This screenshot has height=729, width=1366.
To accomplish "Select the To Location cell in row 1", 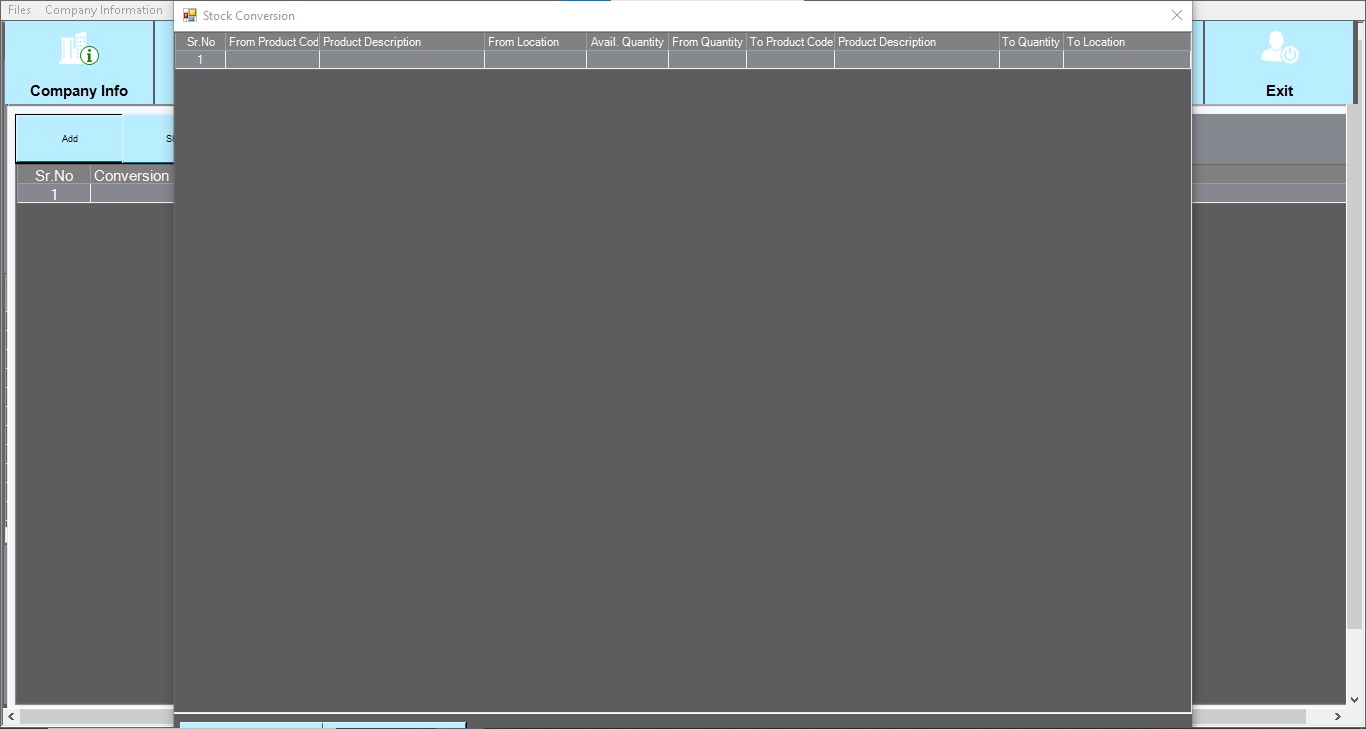I will pyautogui.click(x=1126, y=60).
